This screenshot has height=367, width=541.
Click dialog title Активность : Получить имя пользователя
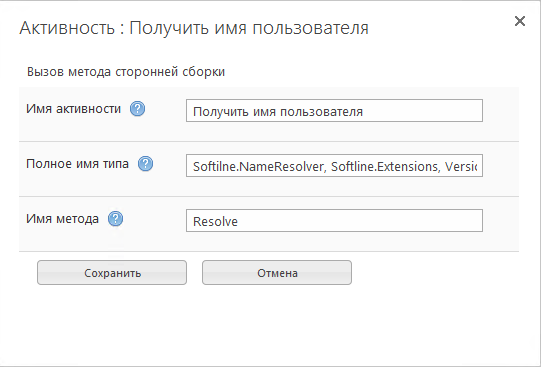pyautogui.click(x=194, y=28)
